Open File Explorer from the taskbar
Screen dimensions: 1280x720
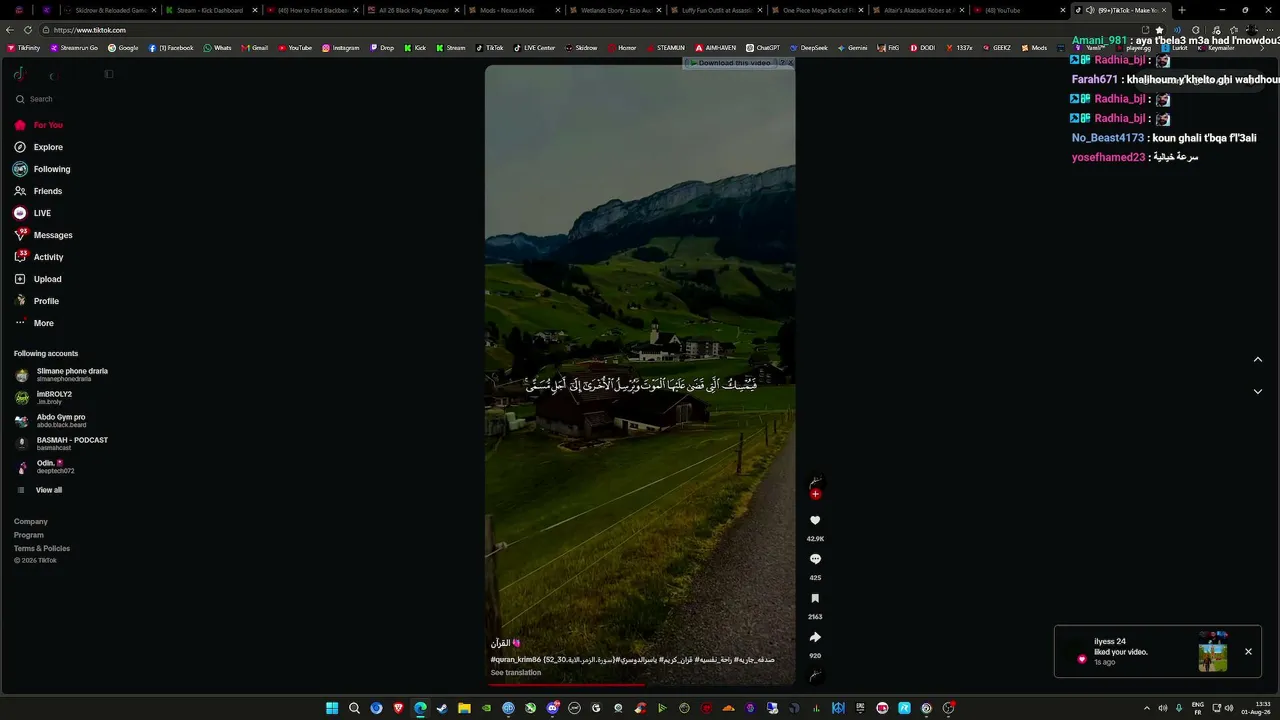(464, 708)
